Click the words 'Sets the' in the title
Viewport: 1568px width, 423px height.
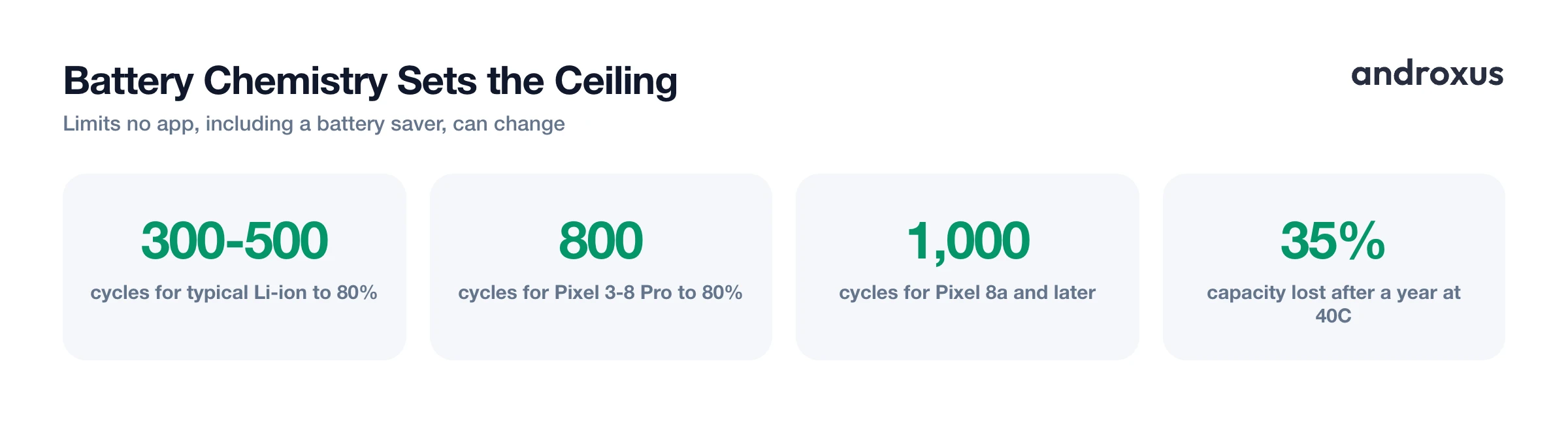click(x=470, y=81)
